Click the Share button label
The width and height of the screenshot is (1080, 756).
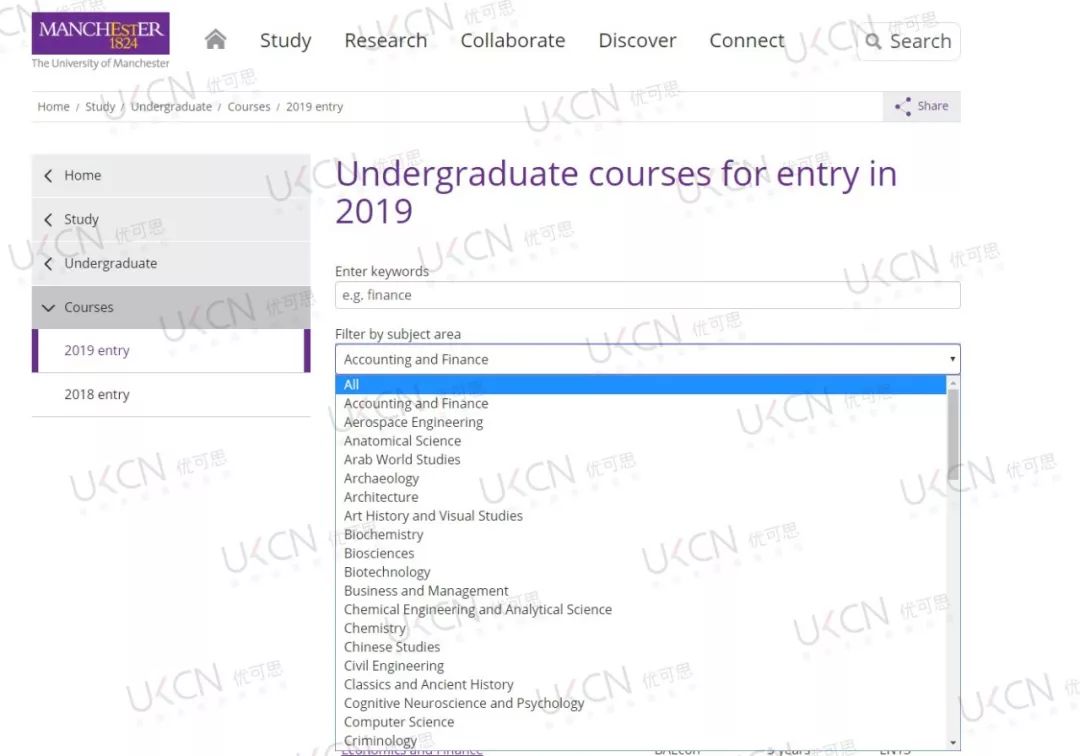[x=933, y=106]
